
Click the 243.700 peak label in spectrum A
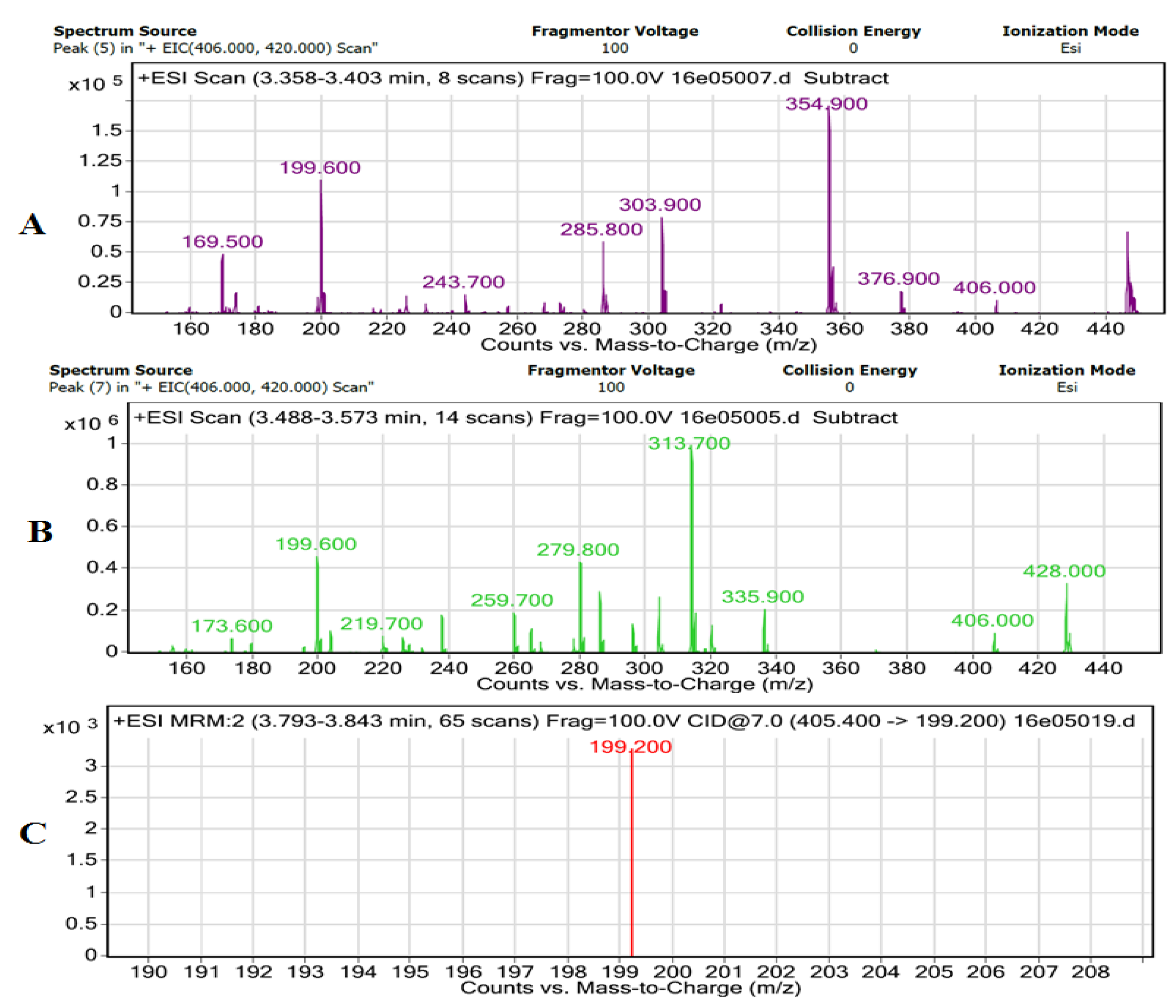pyautogui.click(x=463, y=282)
